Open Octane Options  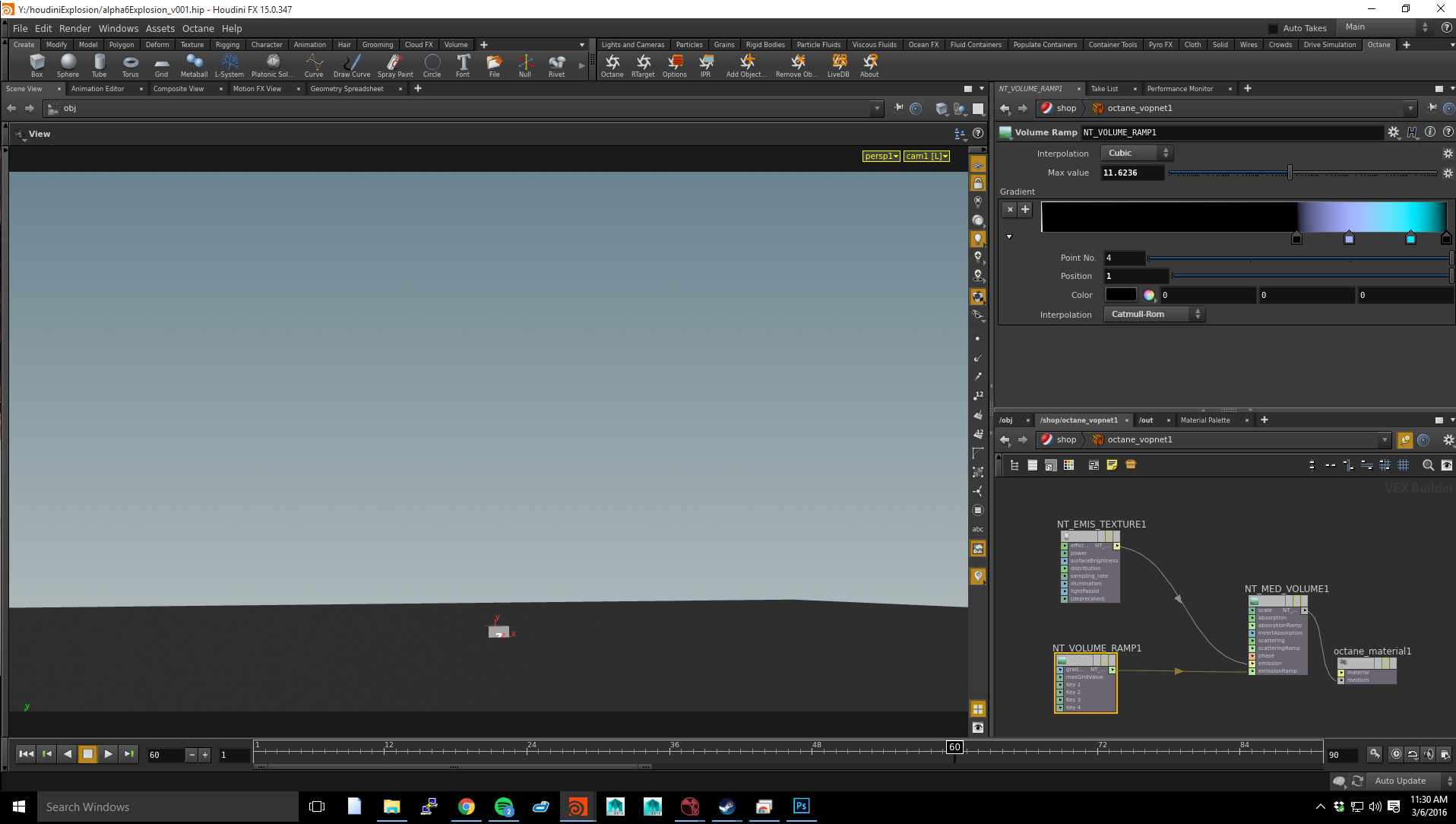[x=675, y=65]
